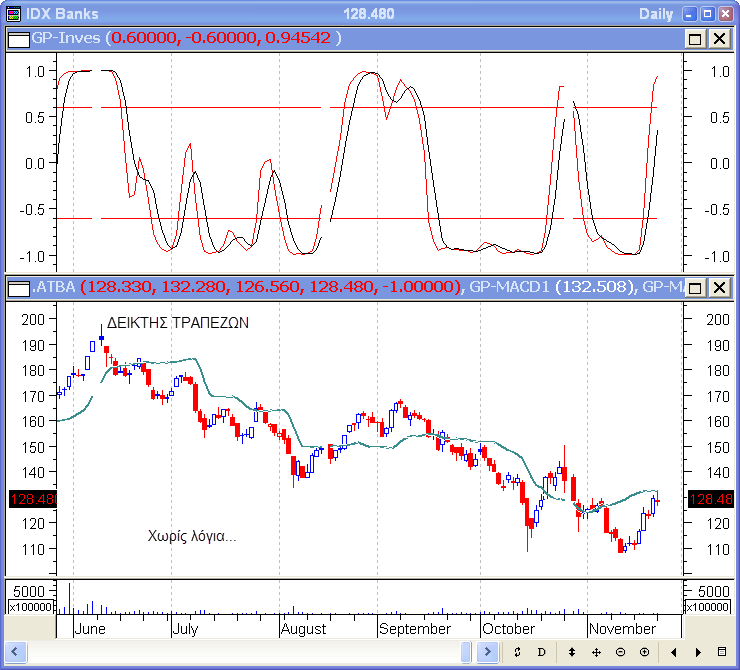This screenshot has height=670, width=740.
Task: Click the zoom out magnifier icon
Action: click(x=620, y=652)
